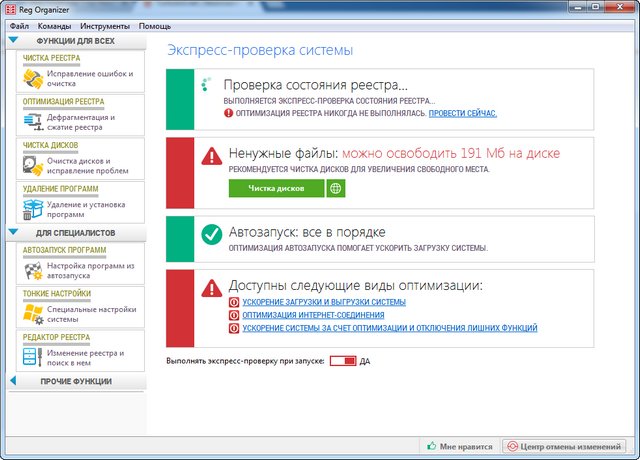The image size is (640, 460).
Task: Click red icon beside ОПТИМИЗАЦИЯ ИНТЕРНЕТ-СОЕДИНЕНИЯ
Action: coord(234,315)
